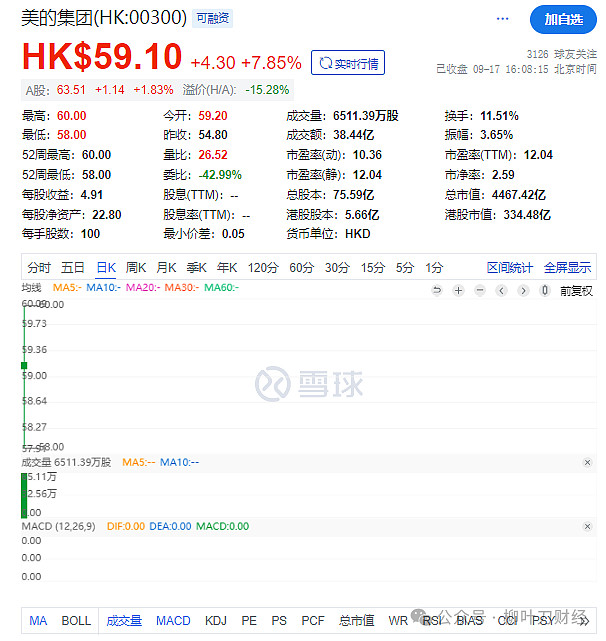This screenshot has height=641, width=606.
Task: Click the DIF:0.00 MACD label
Action: (126, 526)
